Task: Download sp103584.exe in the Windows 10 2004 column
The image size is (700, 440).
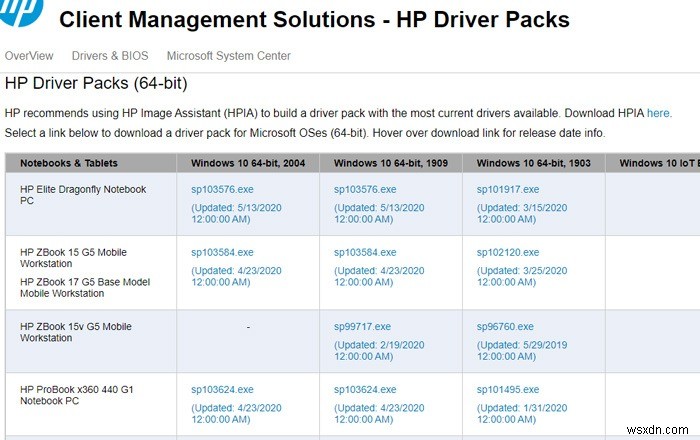Action: 222,253
